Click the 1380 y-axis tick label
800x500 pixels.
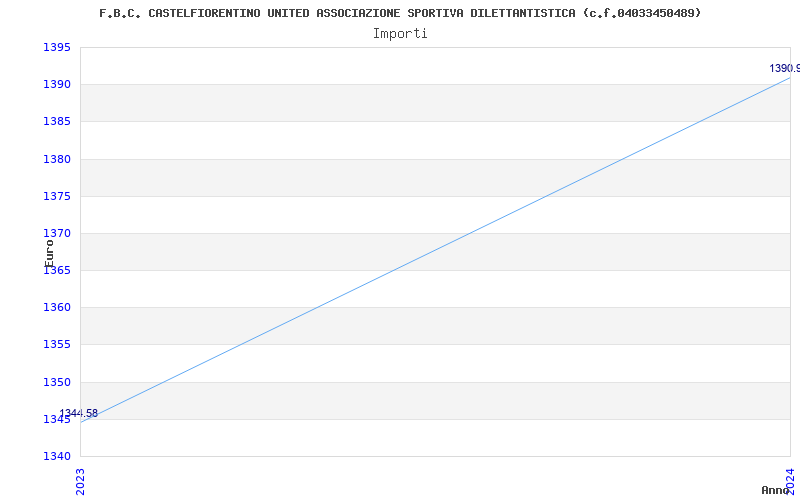pos(57,159)
